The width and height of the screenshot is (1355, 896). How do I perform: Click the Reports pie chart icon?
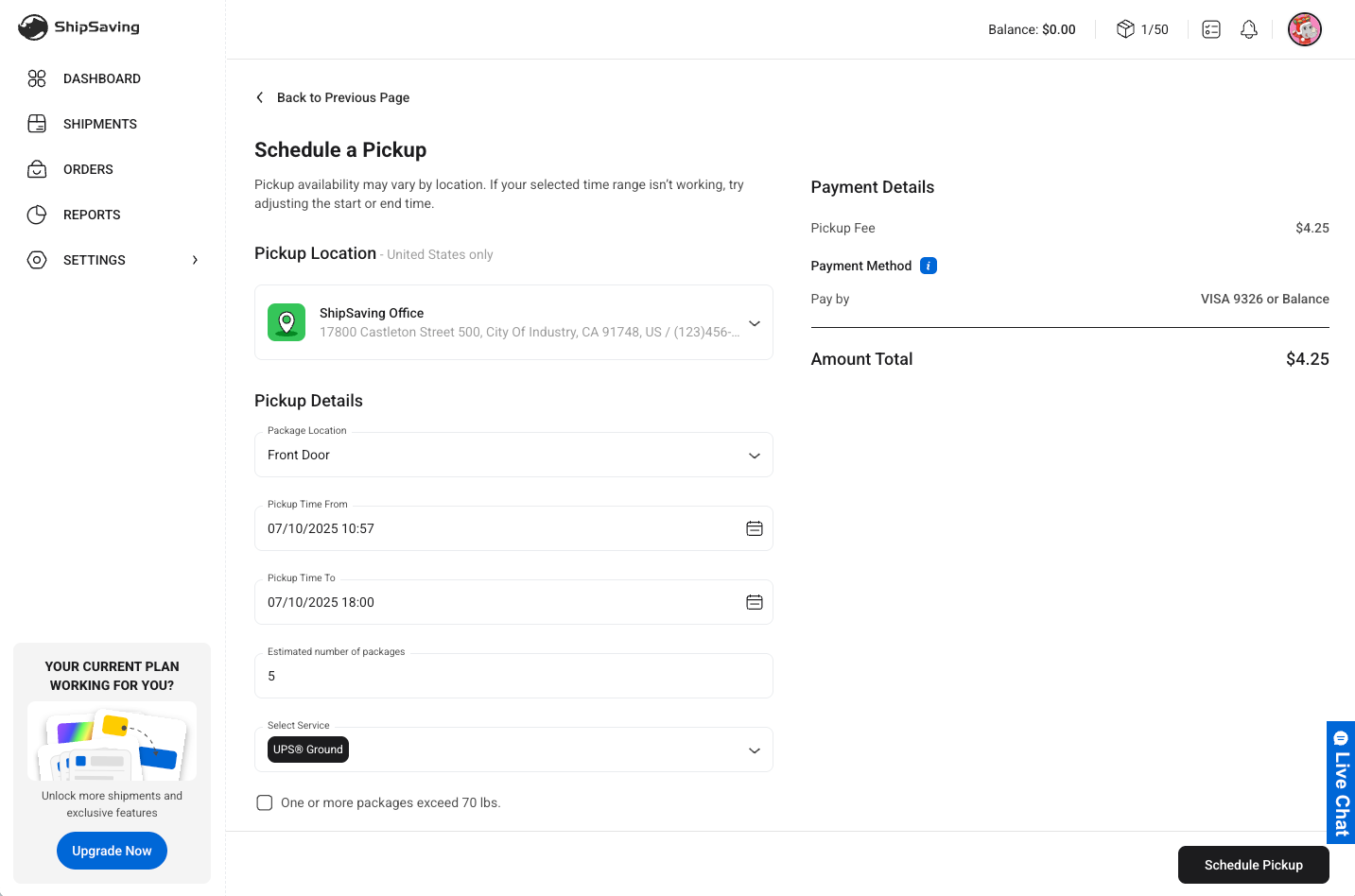click(37, 215)
